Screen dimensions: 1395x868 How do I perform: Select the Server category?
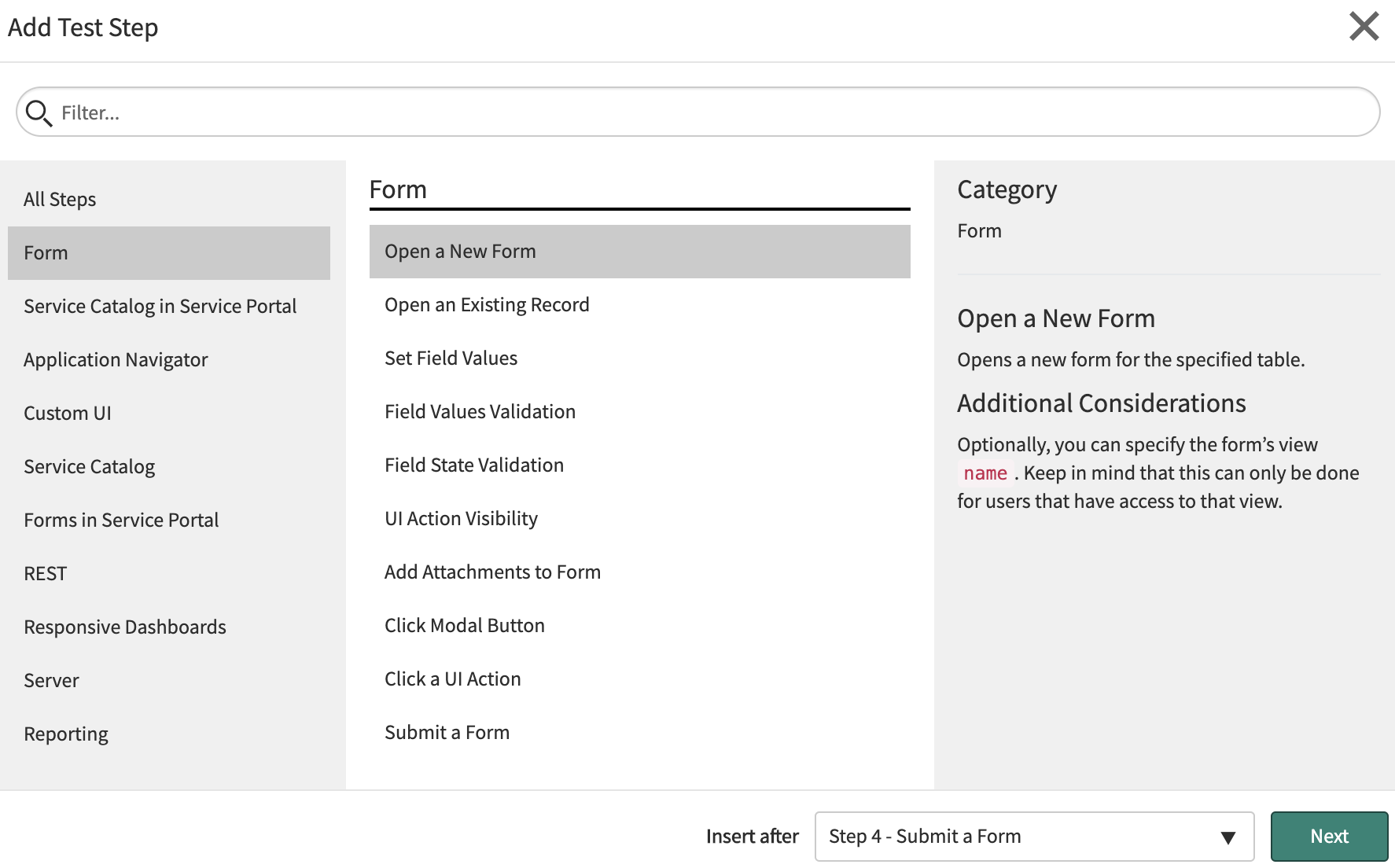pos(169,681)
